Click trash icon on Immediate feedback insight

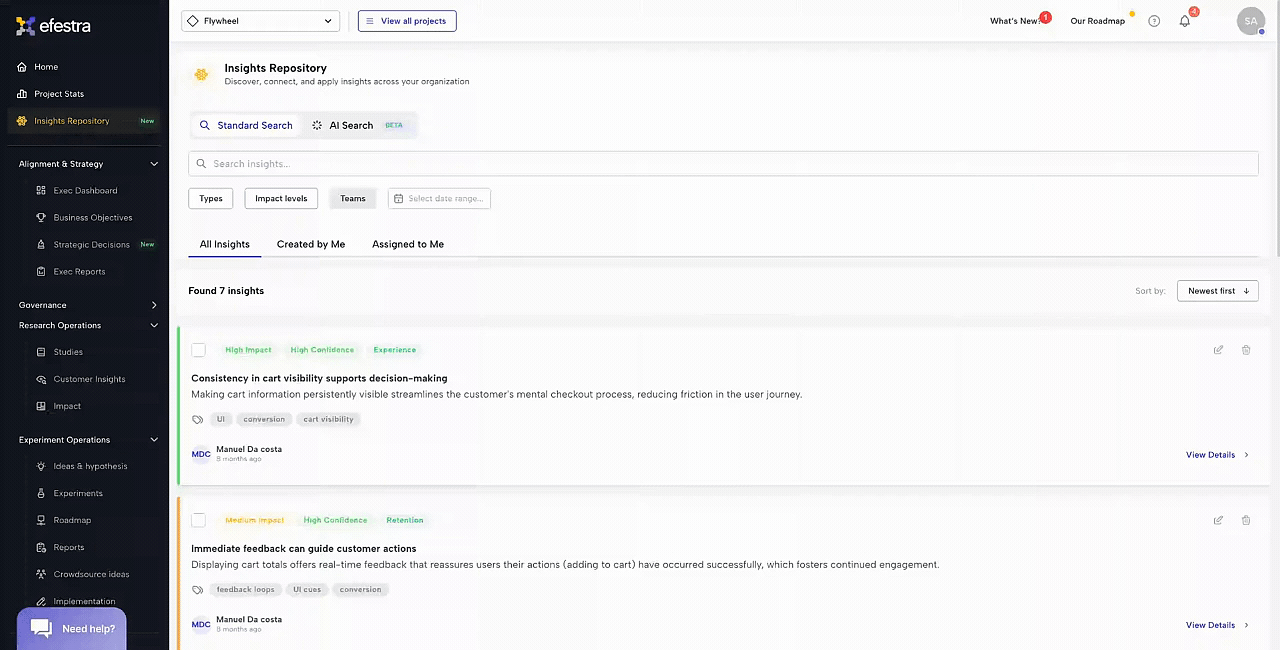(x=1246, y=520)
